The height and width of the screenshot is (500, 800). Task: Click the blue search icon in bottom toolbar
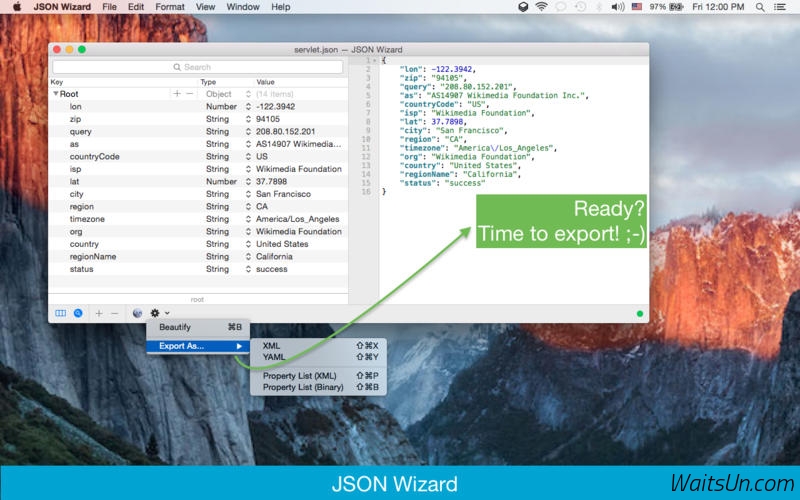tap(78, 313)
